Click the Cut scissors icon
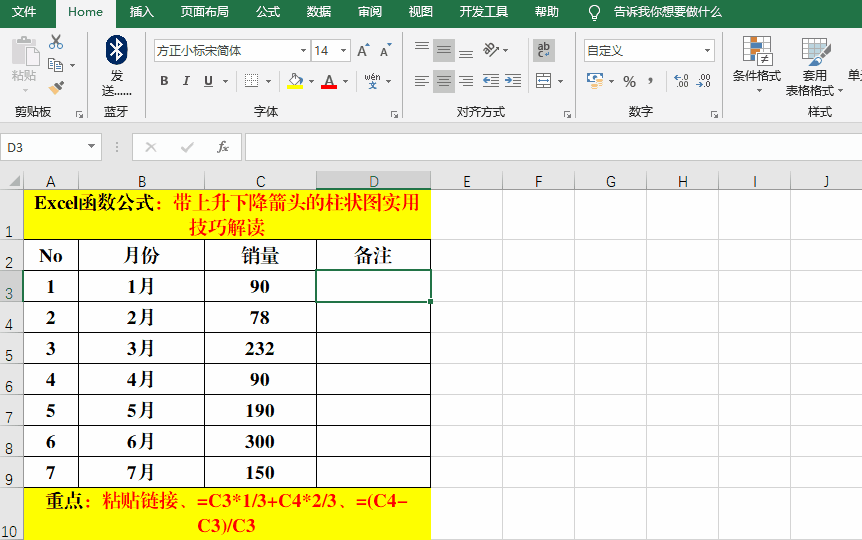Viewport: 862px width, 540px height. point(56,42)
